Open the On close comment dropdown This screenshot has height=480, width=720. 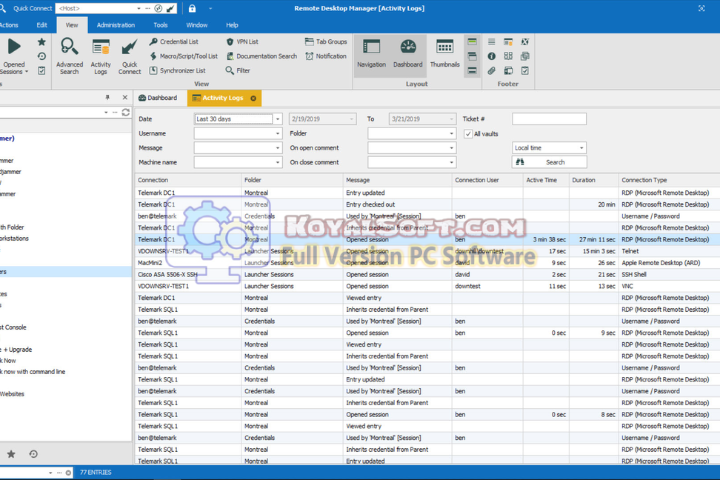(451, 162)
